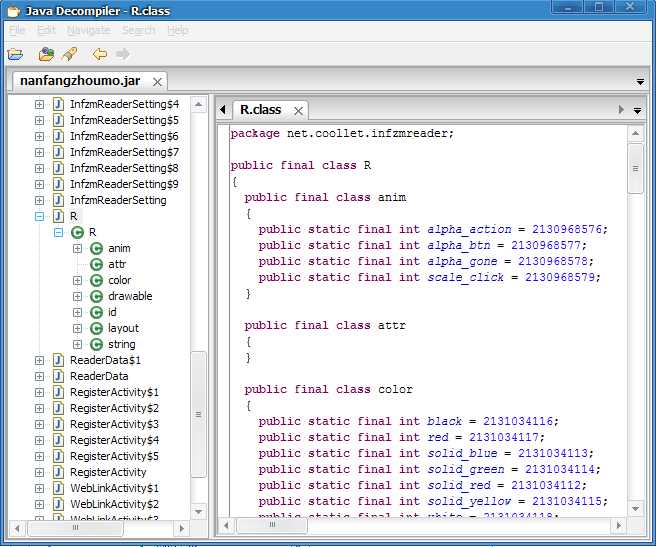Expand the layout node
This screenshot has height=547, width=656.
[x=77, y=329]
